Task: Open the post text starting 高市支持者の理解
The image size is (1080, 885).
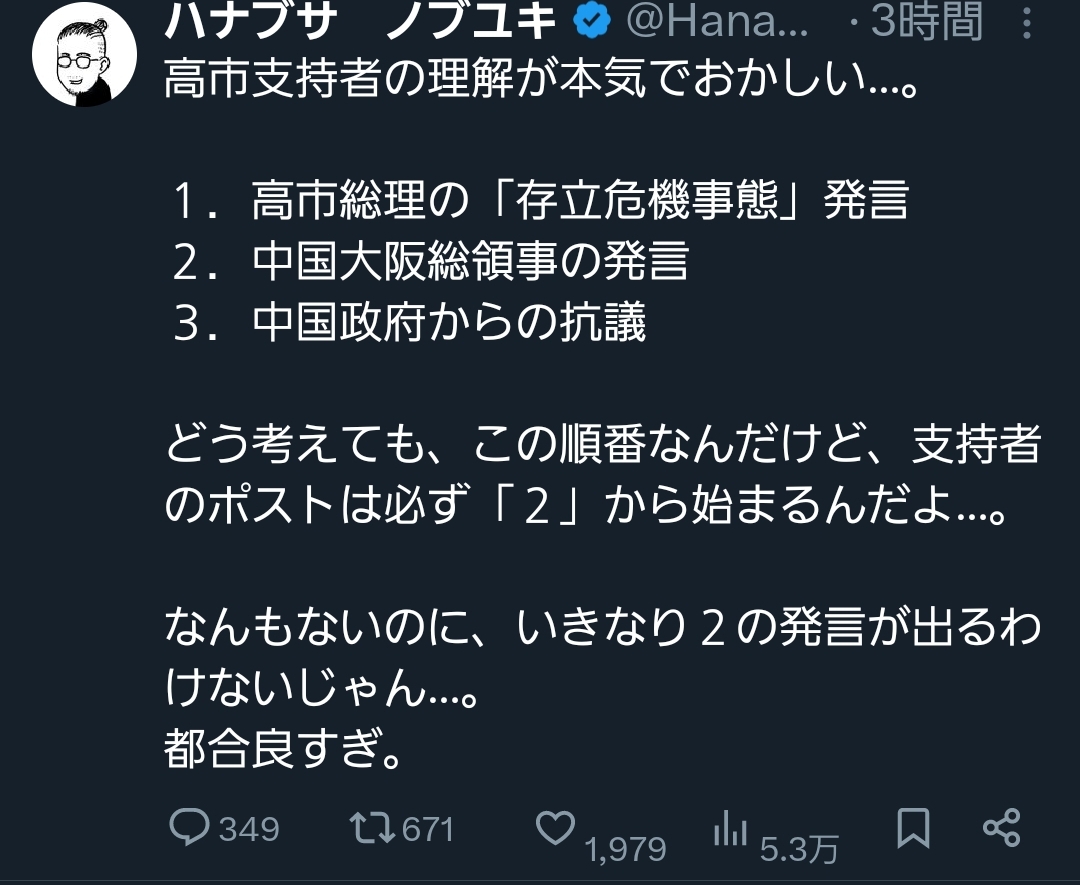Action: pos(541,78)
